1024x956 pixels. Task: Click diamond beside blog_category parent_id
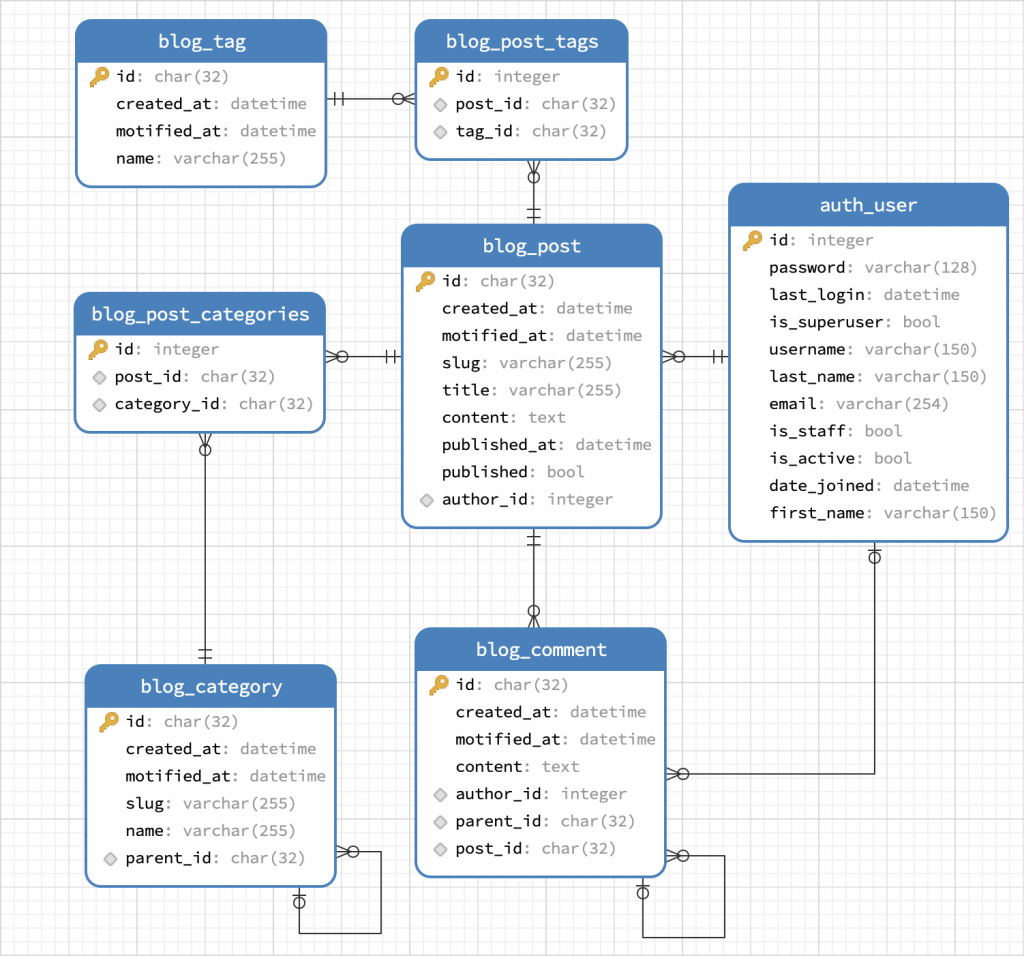pyautogui.click(x=110, y=859)
